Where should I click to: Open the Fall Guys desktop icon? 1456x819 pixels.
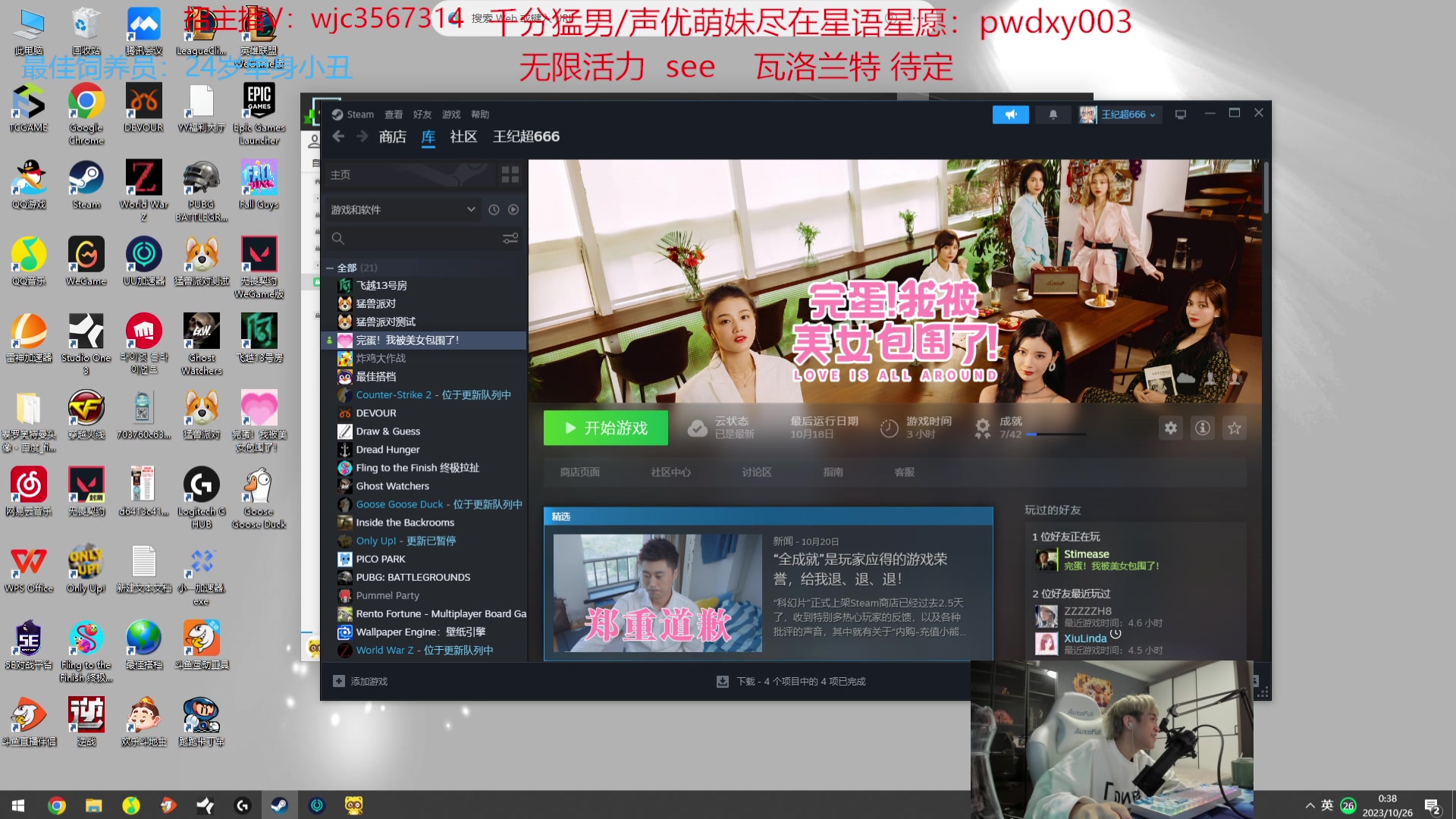259,184
